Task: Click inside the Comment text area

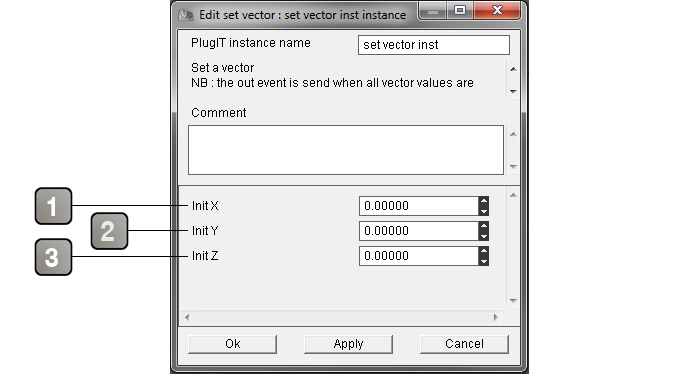Action: 346,150
